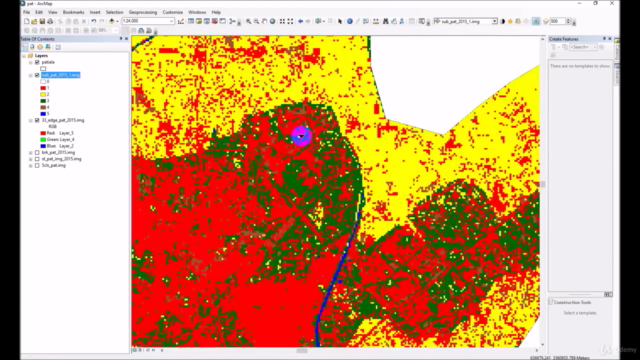This screenshot has height=360, width=640.
Task: Uncheck the patiala layer checkbox
Action: (37, 62)
